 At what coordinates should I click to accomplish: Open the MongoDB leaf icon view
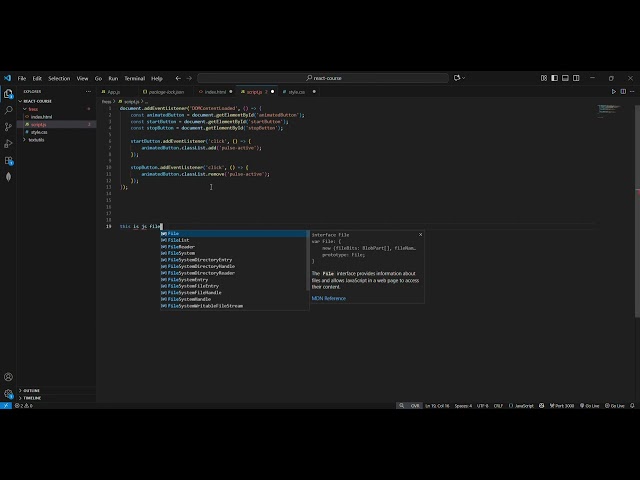point(8,177)
